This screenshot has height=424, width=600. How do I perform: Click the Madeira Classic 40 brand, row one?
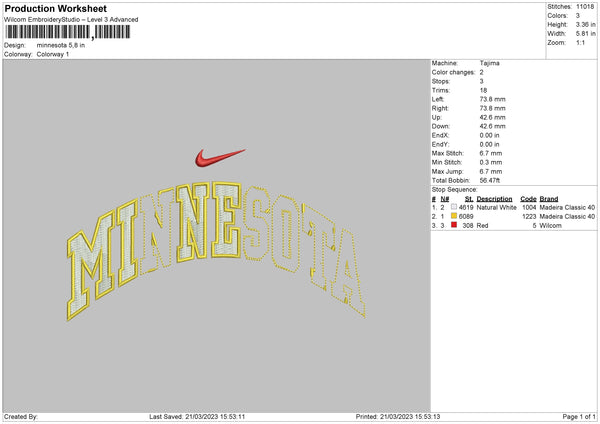(x=567, y=207)
